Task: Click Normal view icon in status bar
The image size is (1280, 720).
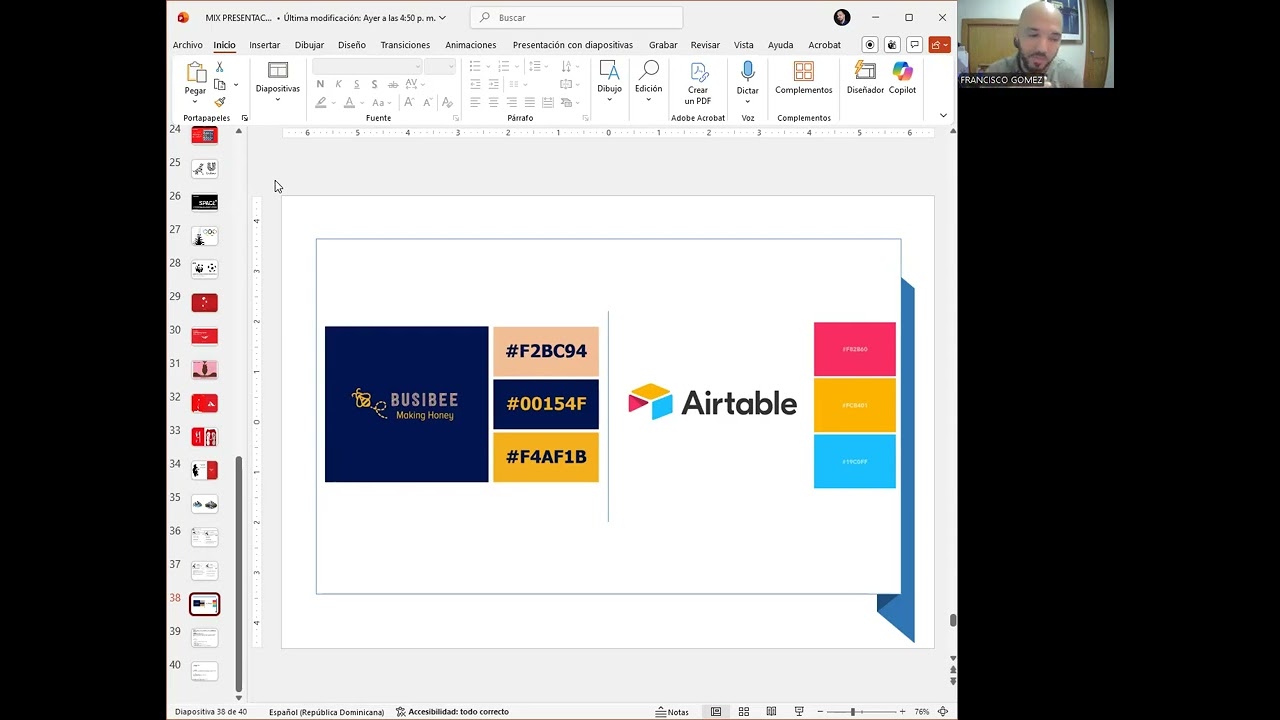Action: point(716,712)
